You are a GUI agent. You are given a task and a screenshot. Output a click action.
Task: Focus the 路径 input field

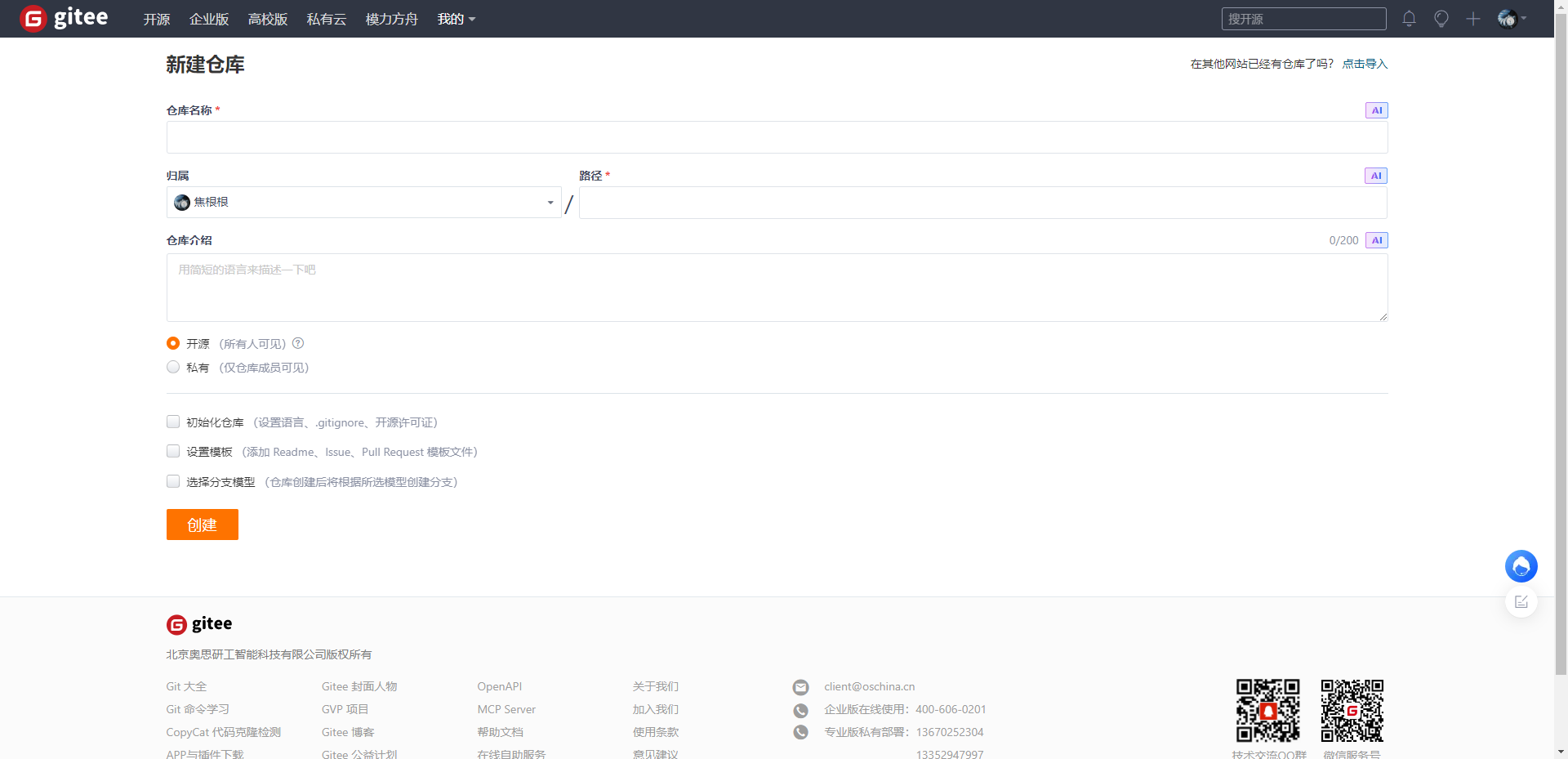click(983, 203)
